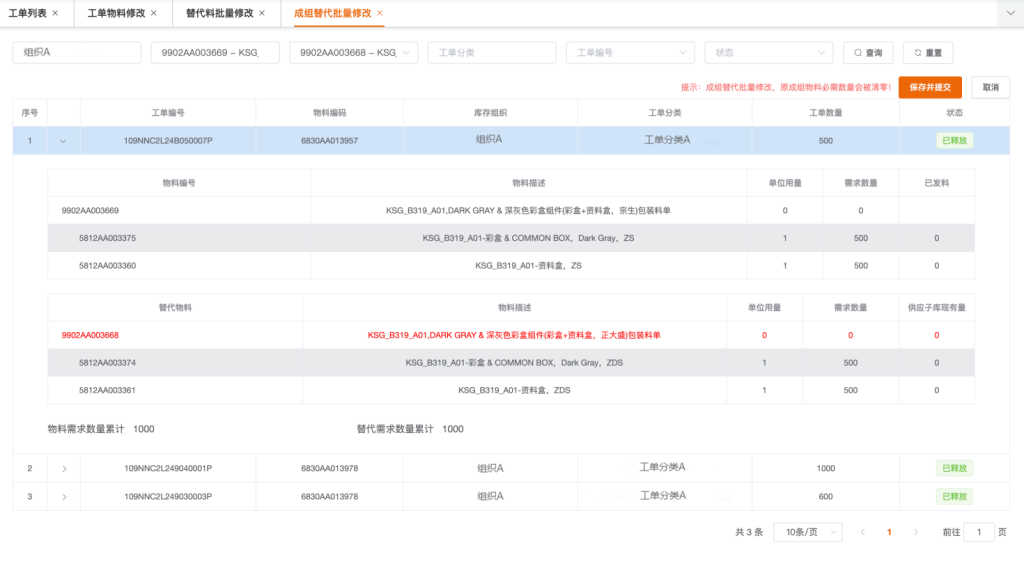Click quantity 600 in row 3

825,496
